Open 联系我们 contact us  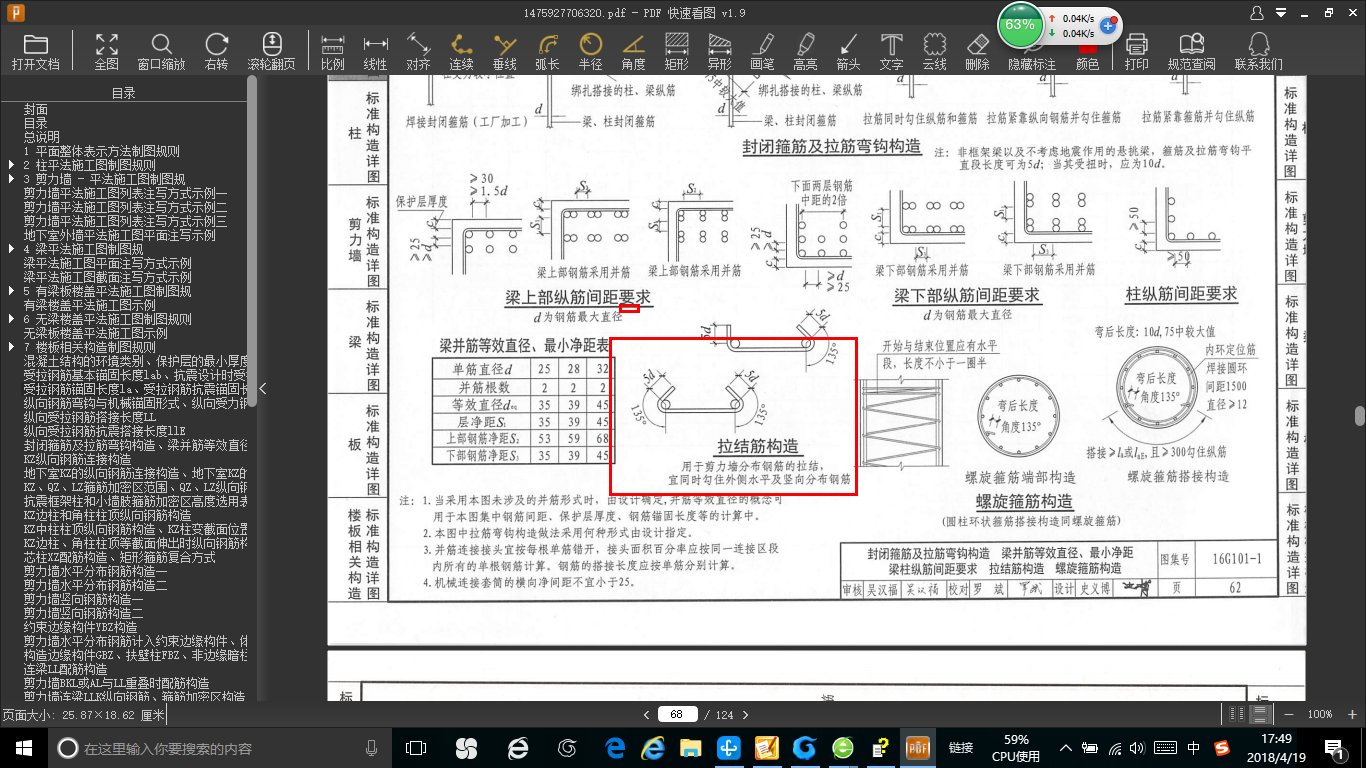[x=1258, y=51]
